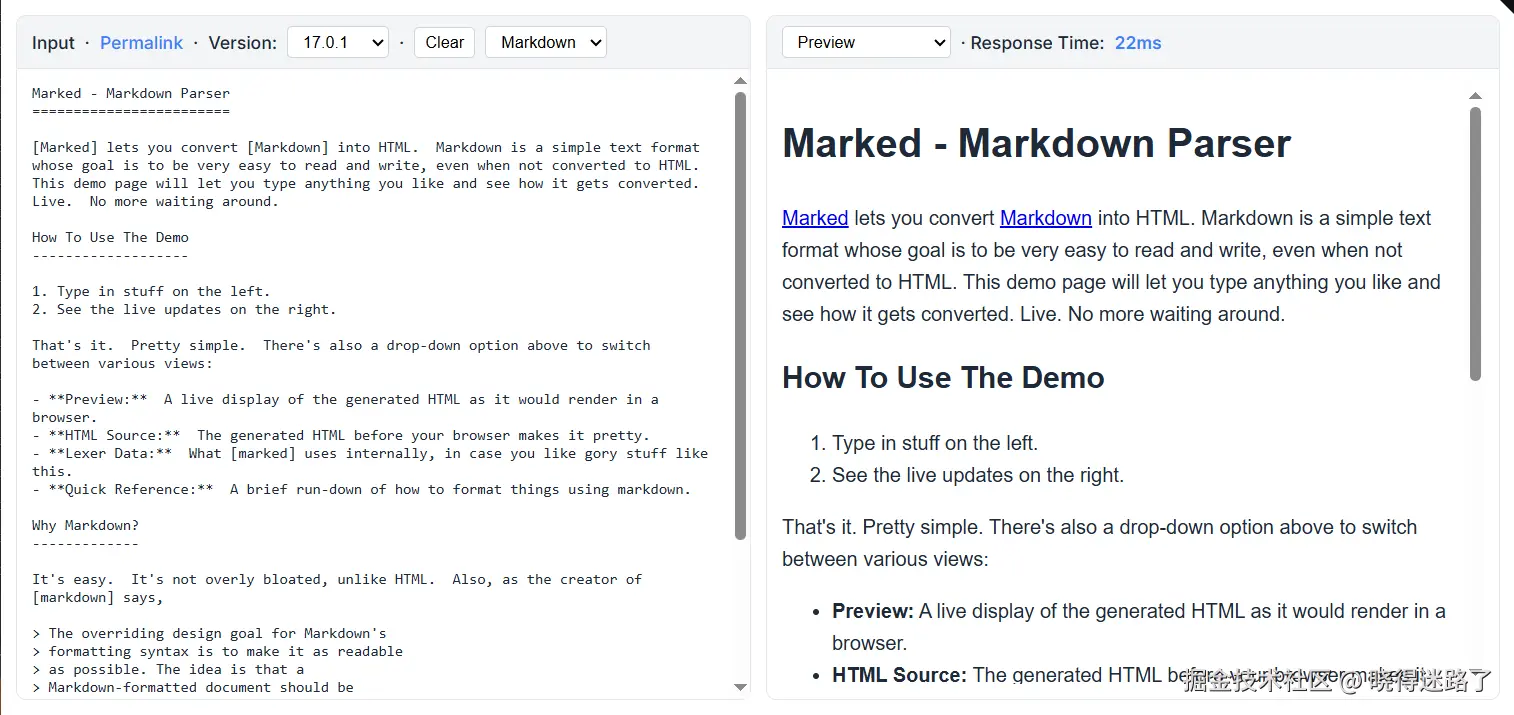The width and height of the screenshot is (1514, 715).
Task: Click the 'Marked - Markdown Parser' preview heading
Action: coord(1037,143)
